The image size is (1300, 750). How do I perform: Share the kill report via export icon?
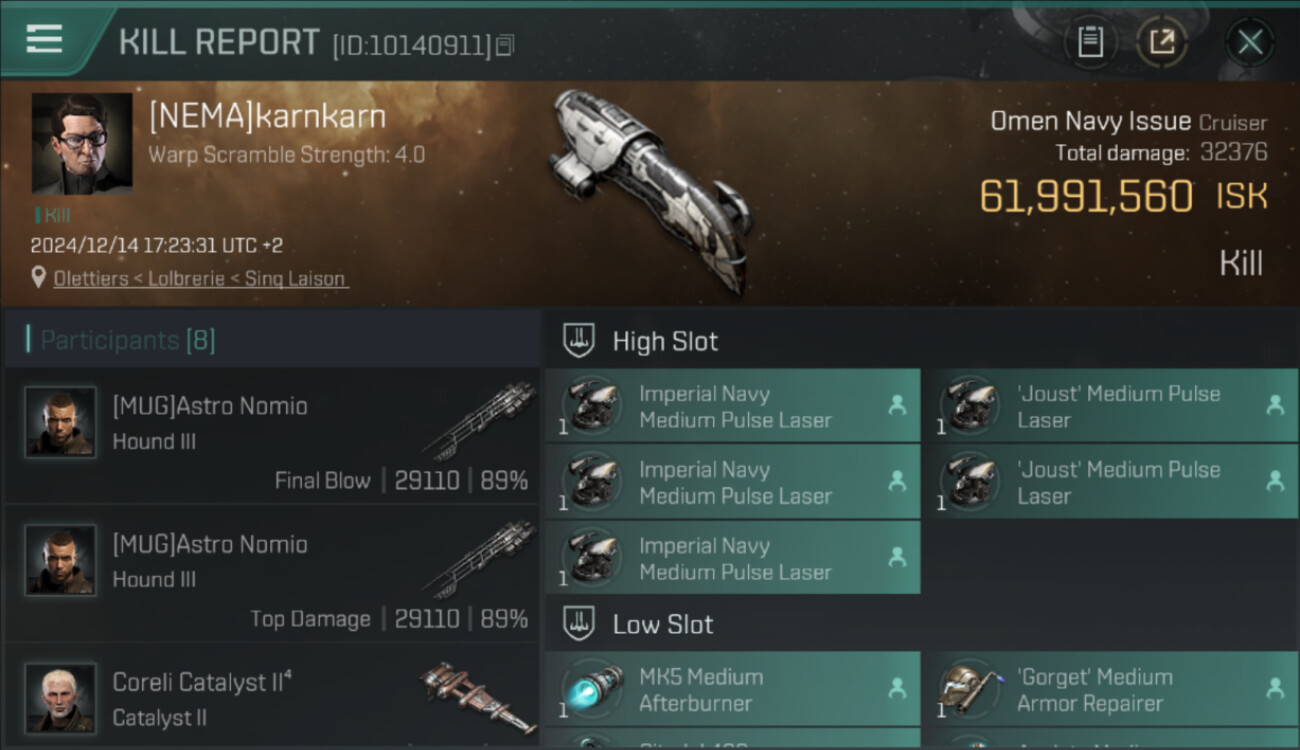pos(1162,42)
